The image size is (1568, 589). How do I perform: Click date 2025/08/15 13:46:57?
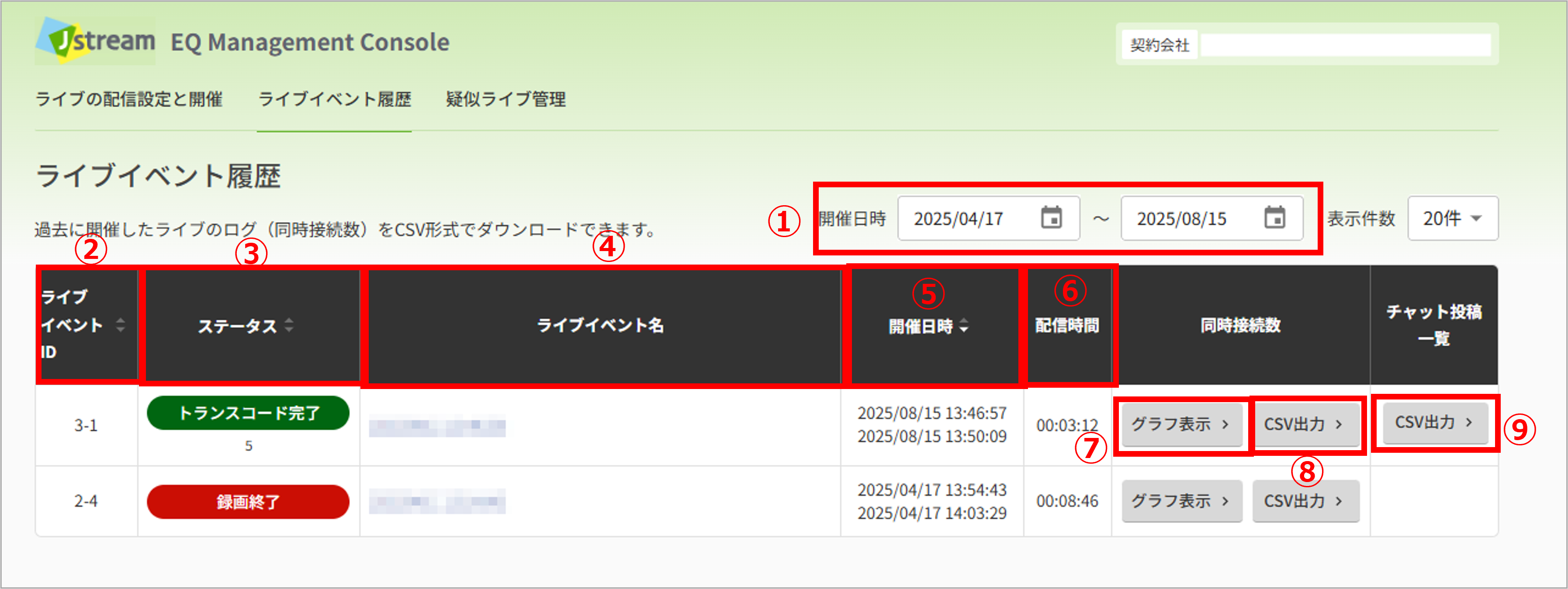point(932,413)
